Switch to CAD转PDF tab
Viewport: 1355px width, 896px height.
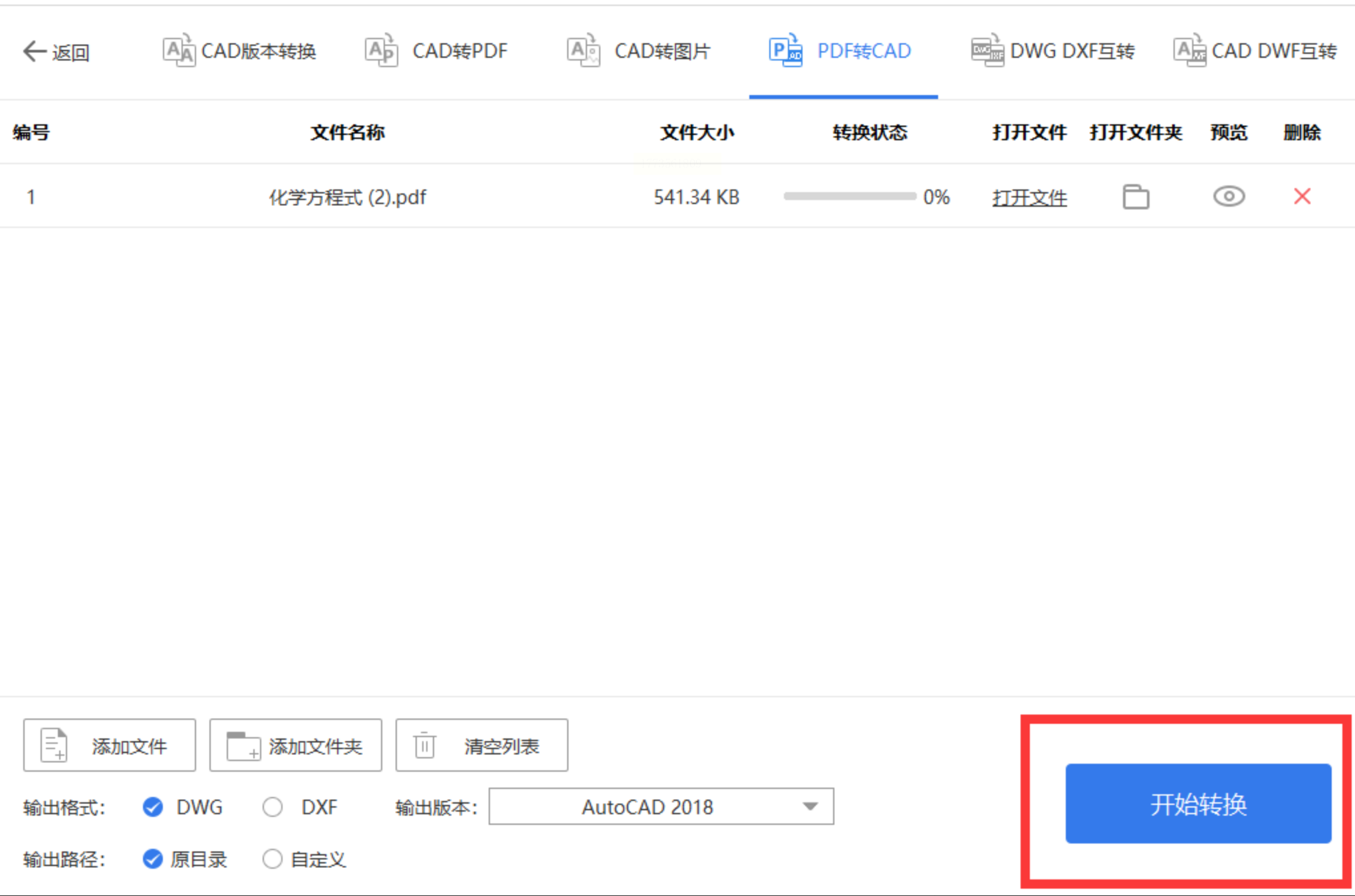(437, 51)
